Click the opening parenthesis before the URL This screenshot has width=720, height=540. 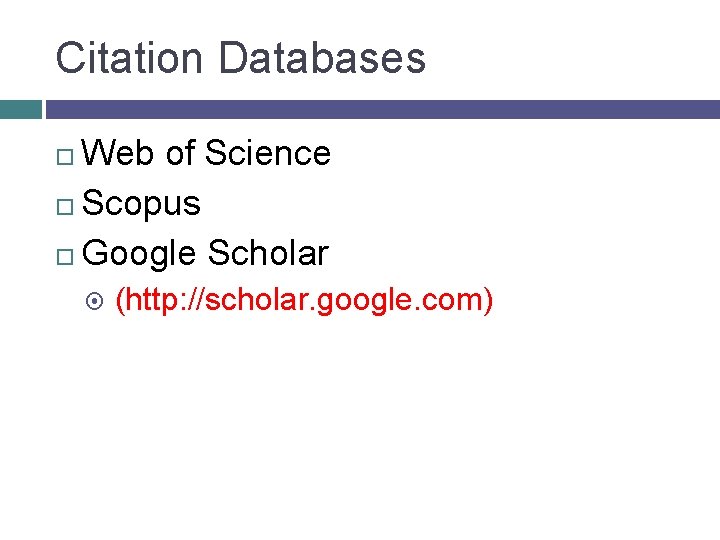click(121, 299)
